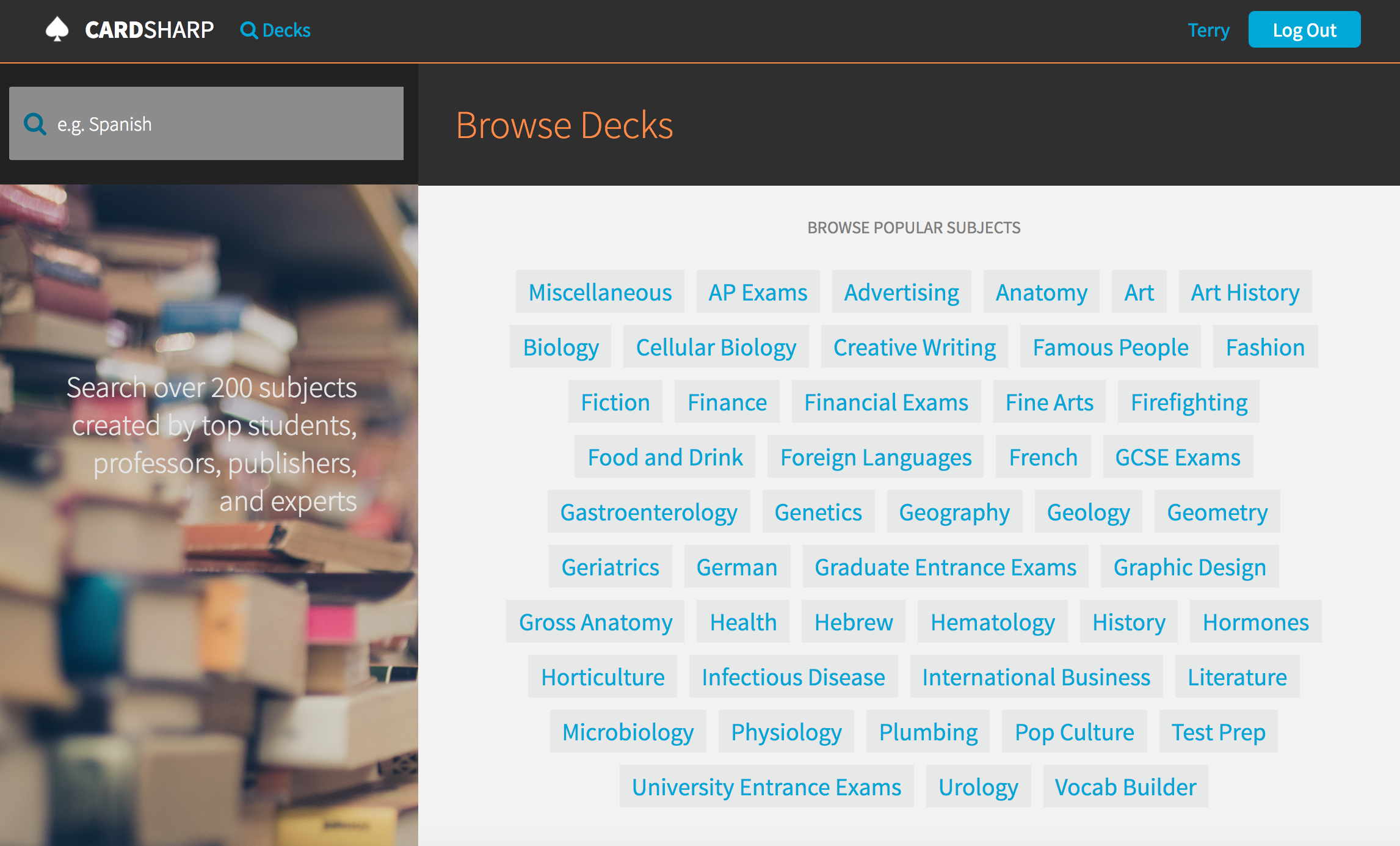Toggle the Infectious Disease category tag

793,676
